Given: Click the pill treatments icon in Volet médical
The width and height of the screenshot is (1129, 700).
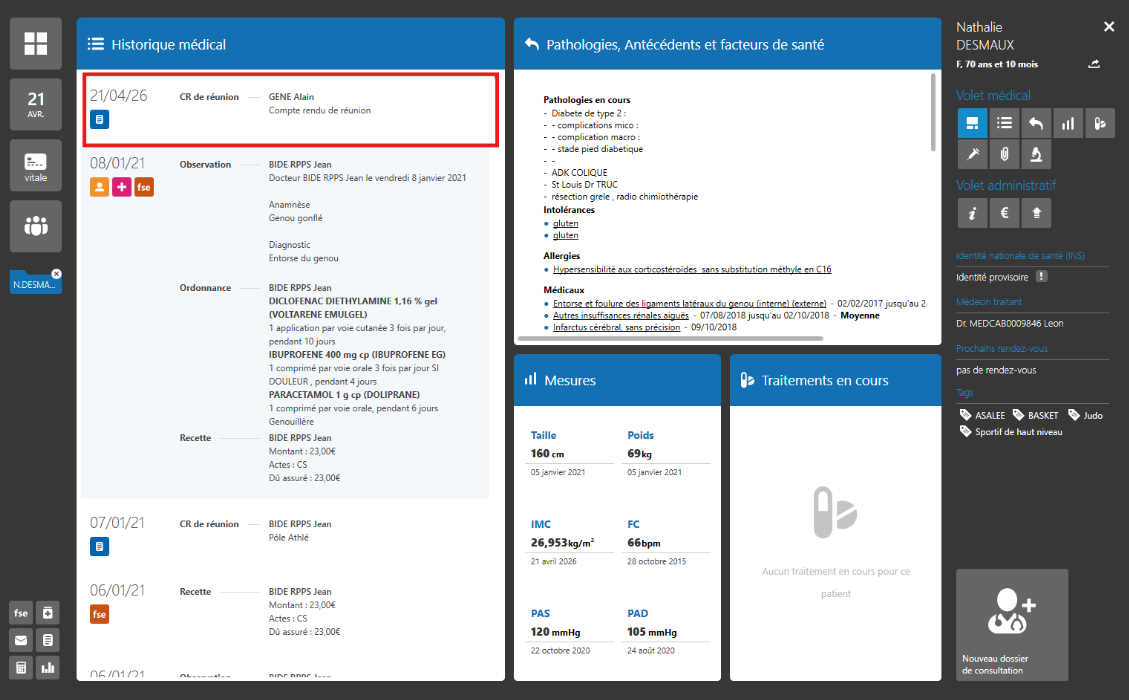Looking at the screenshot, I should coord(1100,123).
